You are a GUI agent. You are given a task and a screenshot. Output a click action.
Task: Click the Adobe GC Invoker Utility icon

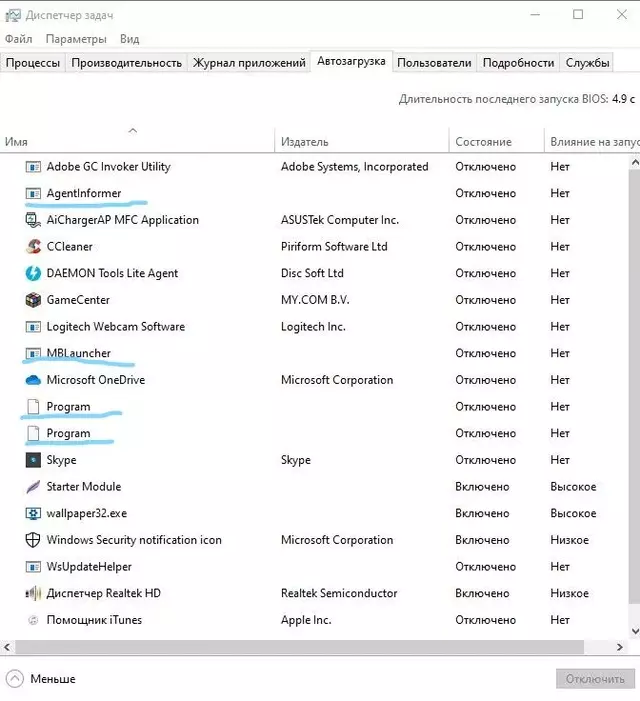33,167
